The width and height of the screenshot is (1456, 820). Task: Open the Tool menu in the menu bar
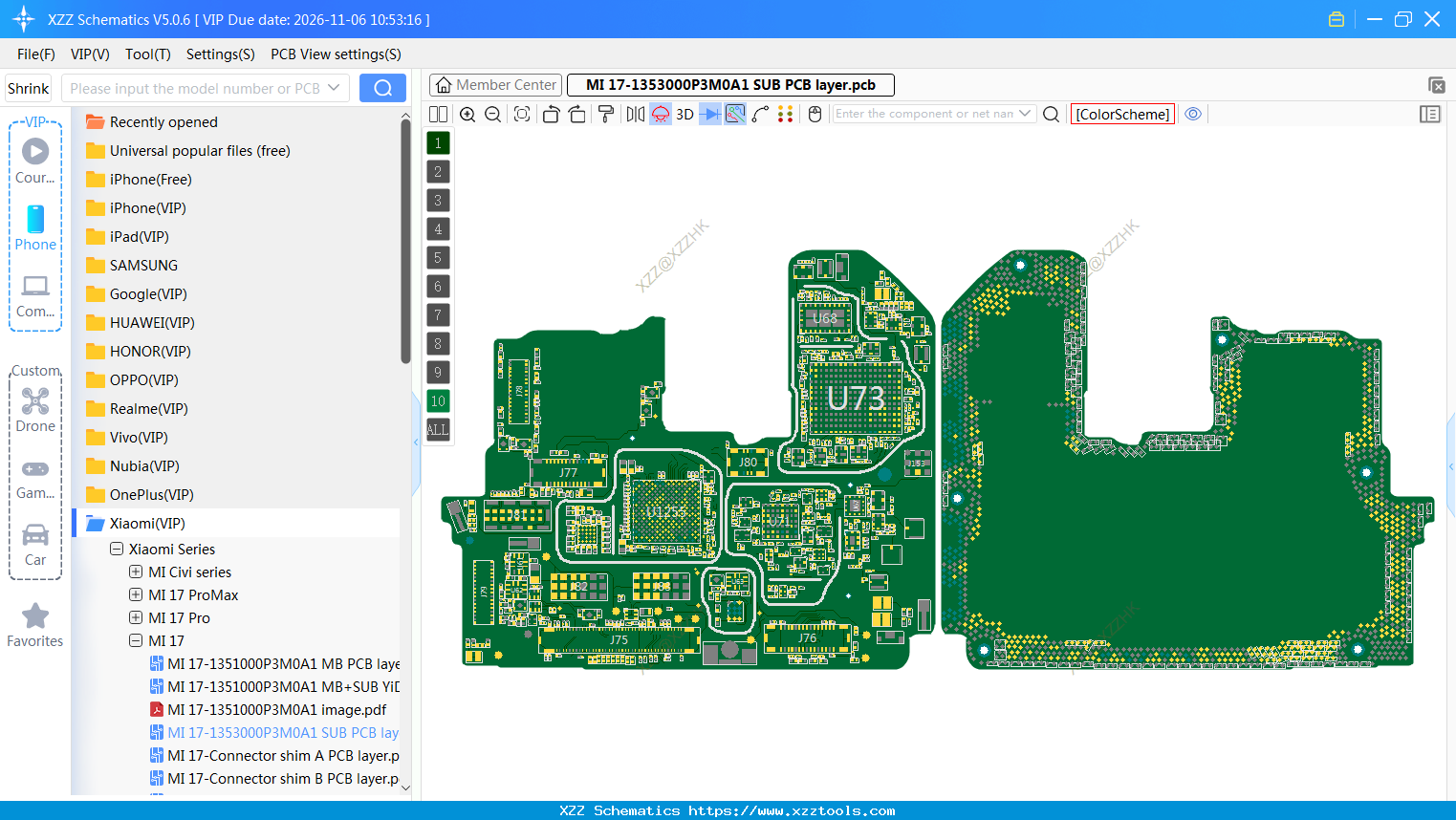(x=147, y=54)
